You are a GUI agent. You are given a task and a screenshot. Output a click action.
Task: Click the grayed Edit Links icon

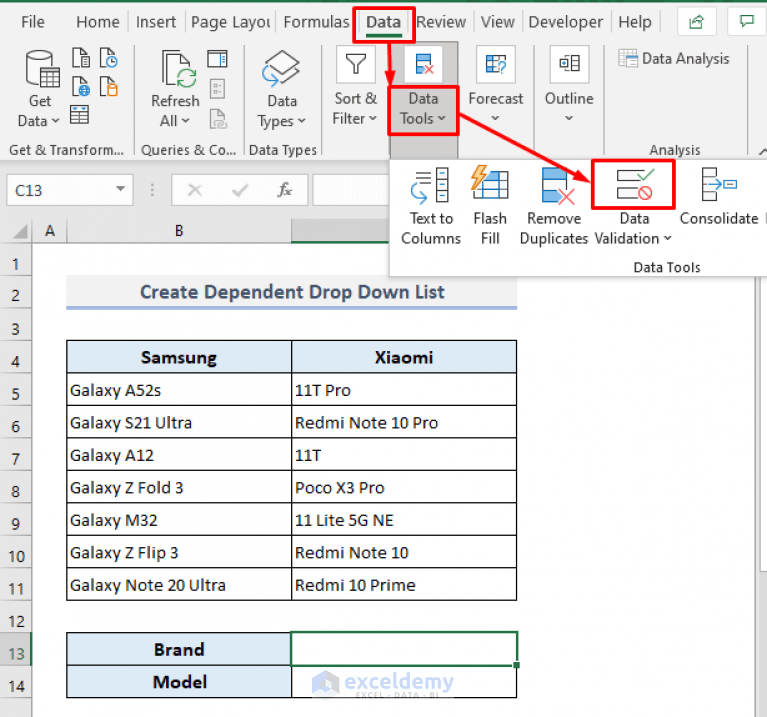point(218,119)
